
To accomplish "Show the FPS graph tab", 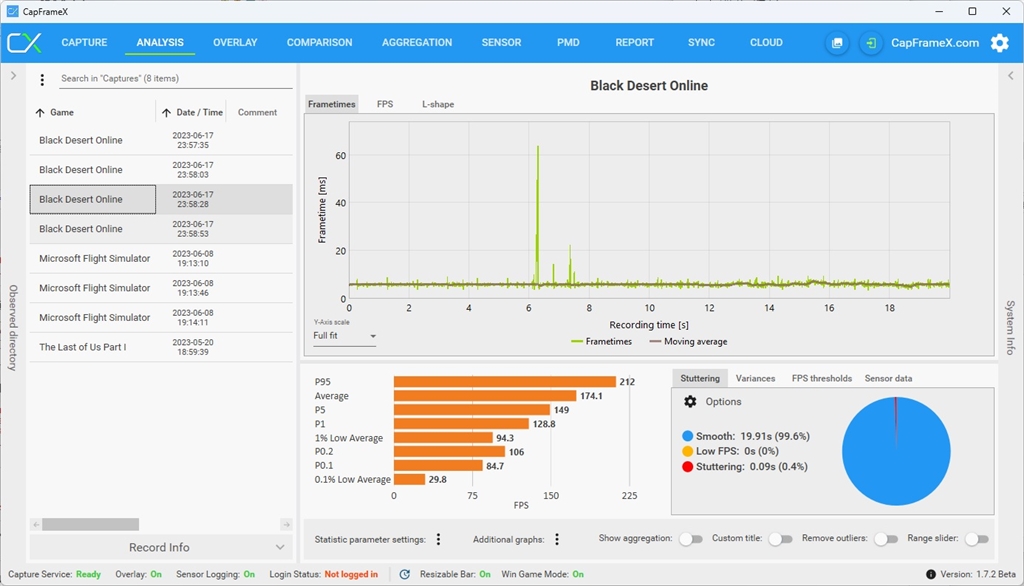I will pyautogui.click(x=385, y=104).
